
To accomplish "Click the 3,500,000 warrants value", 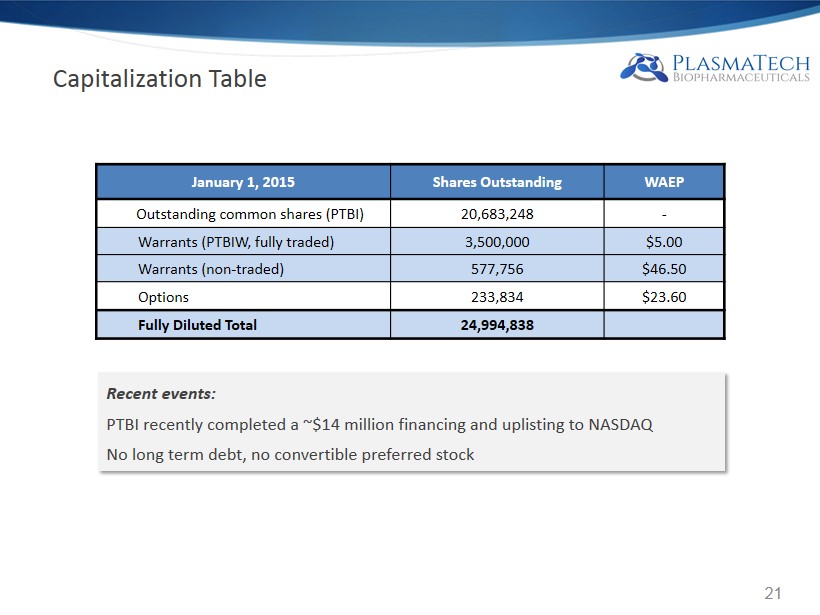I will click(x=497, y=242).
